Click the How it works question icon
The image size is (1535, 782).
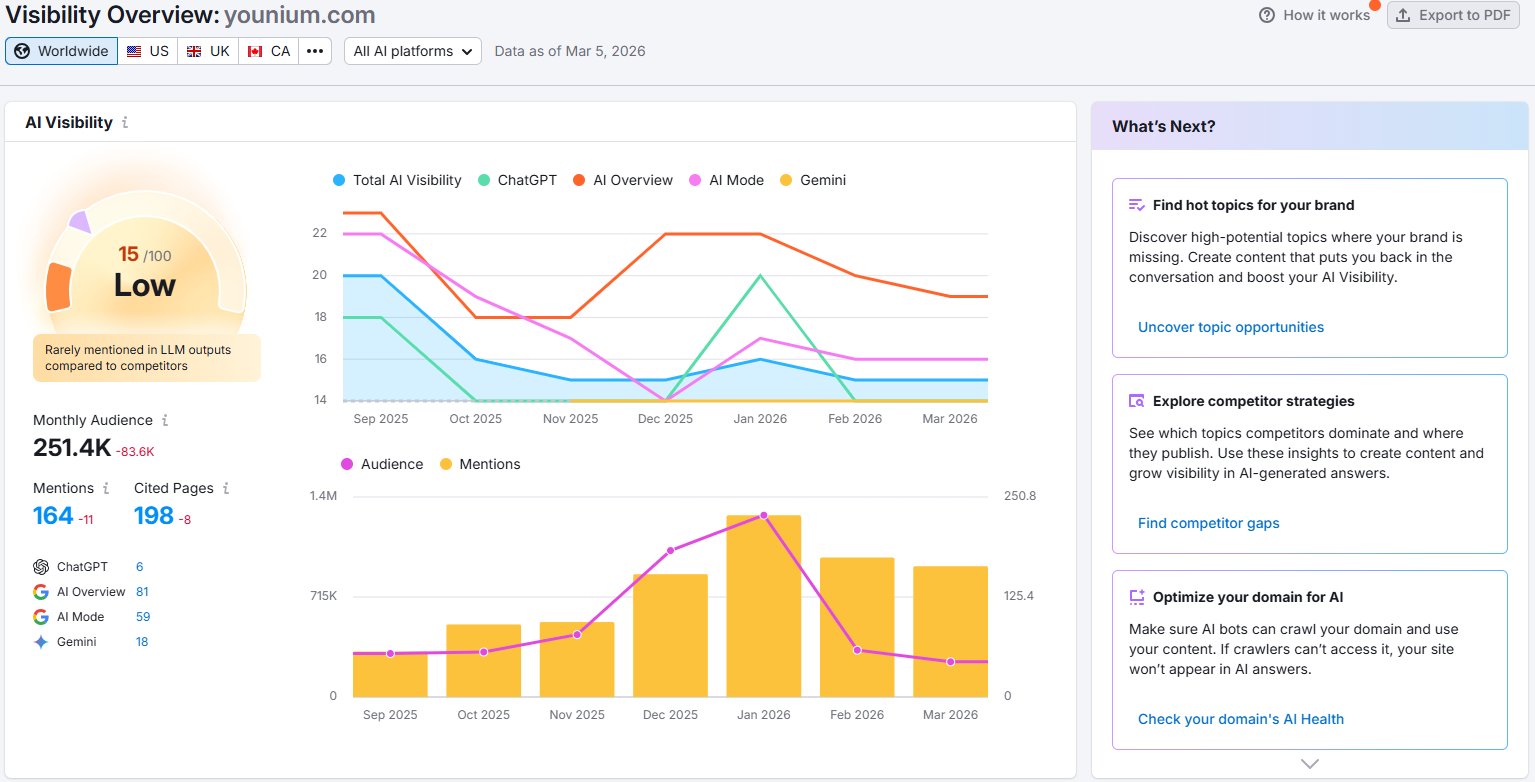(x=1267, y=15)
